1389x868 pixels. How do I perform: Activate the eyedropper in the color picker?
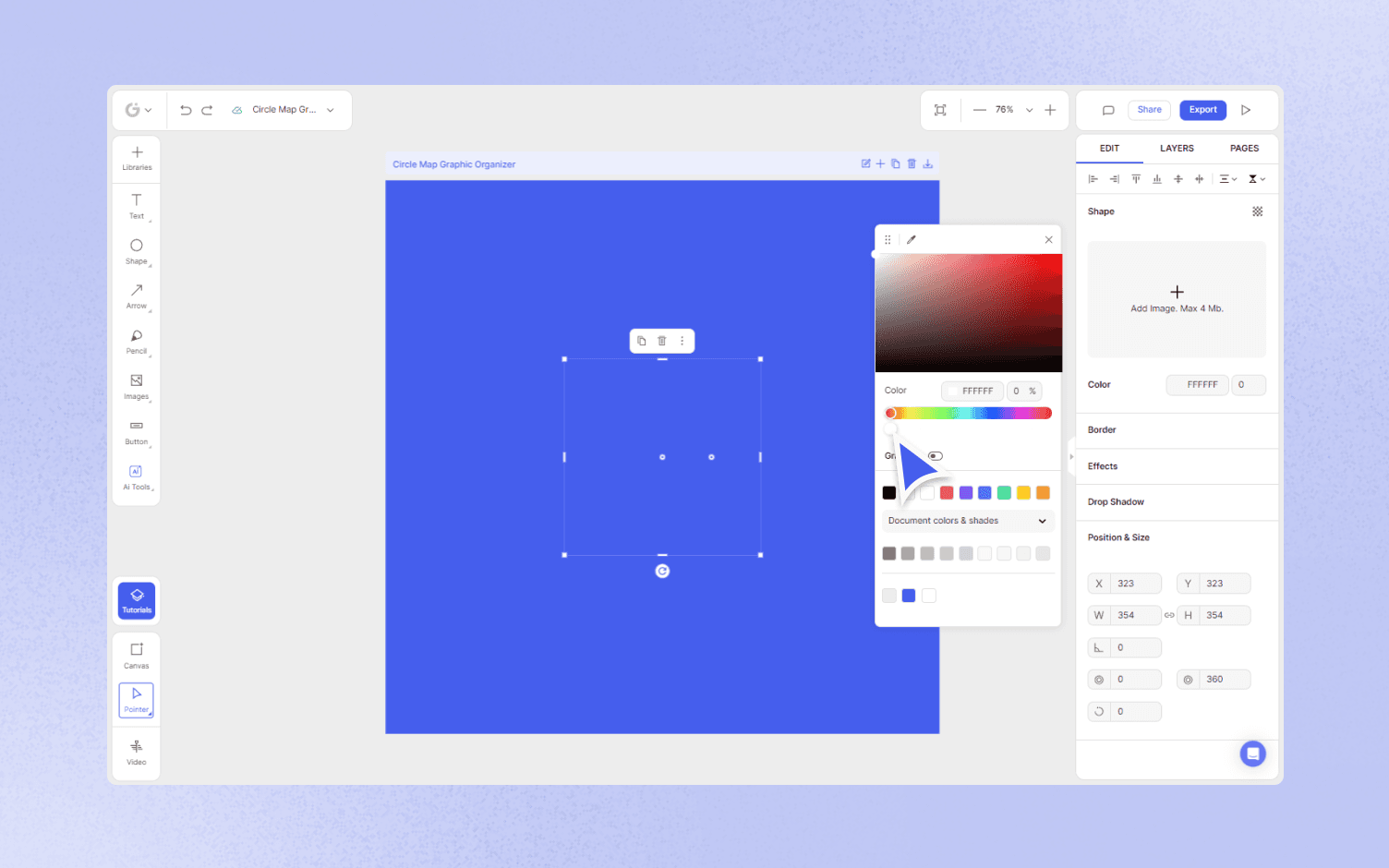pos(911,239)
